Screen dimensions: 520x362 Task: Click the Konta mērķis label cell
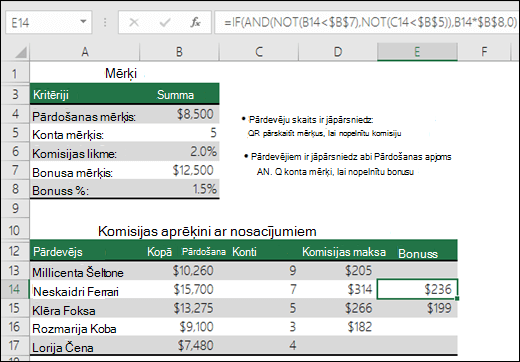tap(85, 133)
